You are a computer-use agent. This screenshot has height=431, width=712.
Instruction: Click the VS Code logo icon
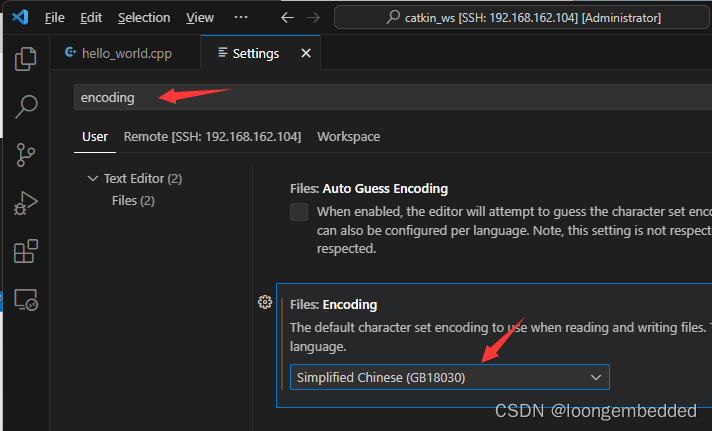click(x=20, y=17)
